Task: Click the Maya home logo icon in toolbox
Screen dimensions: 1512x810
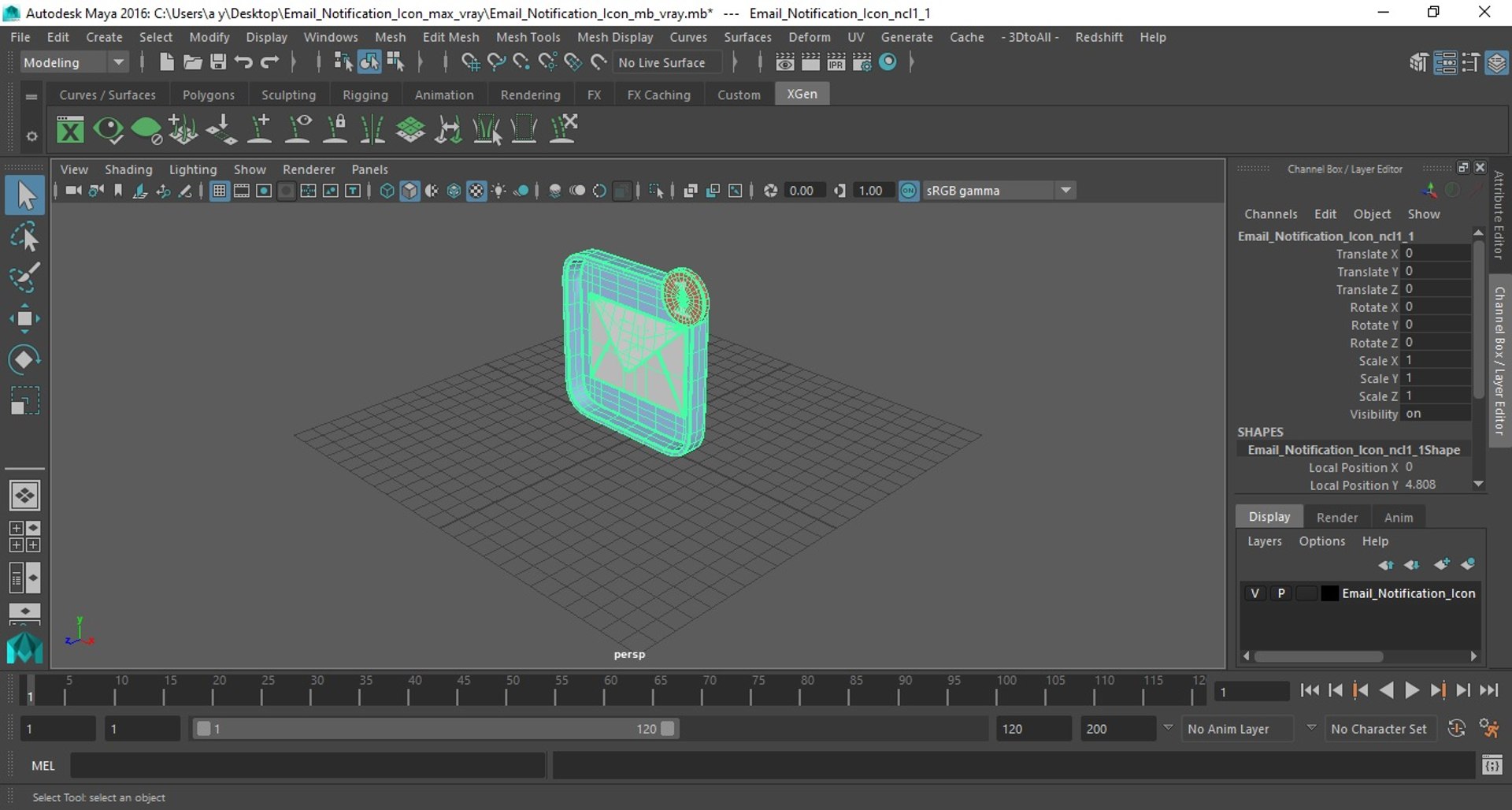Action: tap(24, 648)
